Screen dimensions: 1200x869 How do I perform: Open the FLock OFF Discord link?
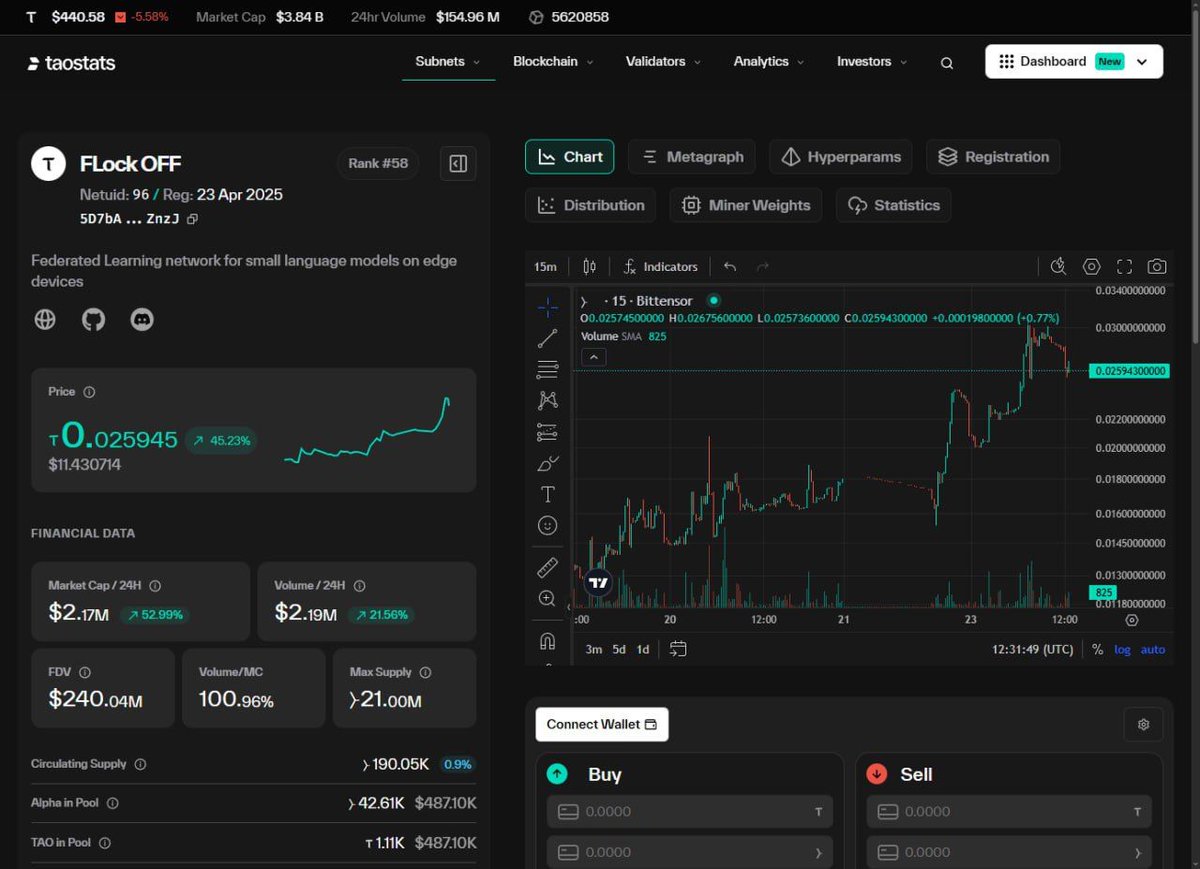tap(142, 320)
